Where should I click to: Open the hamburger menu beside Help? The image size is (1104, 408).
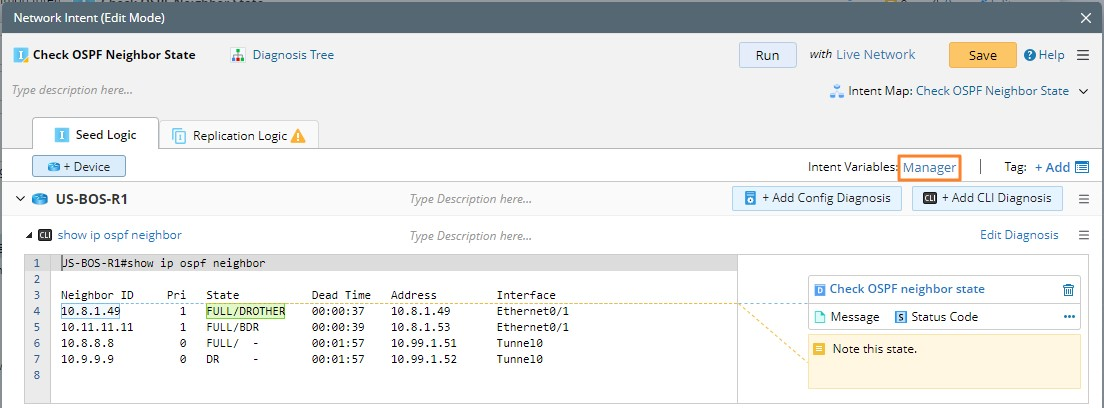pos(1083,55)
